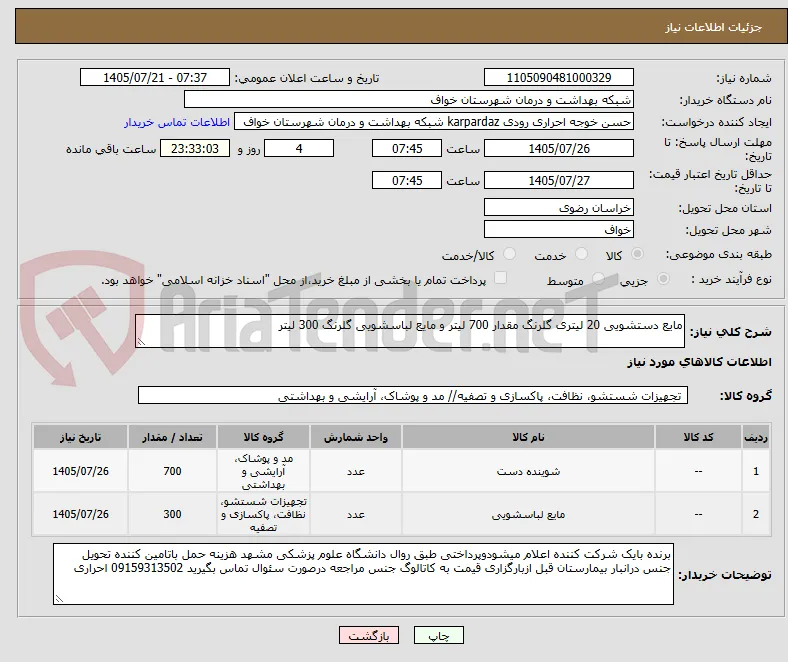788x662 pixels.
Task: Click the شماره نیاز field 1105090481000329
Action: tap(559, 77)
